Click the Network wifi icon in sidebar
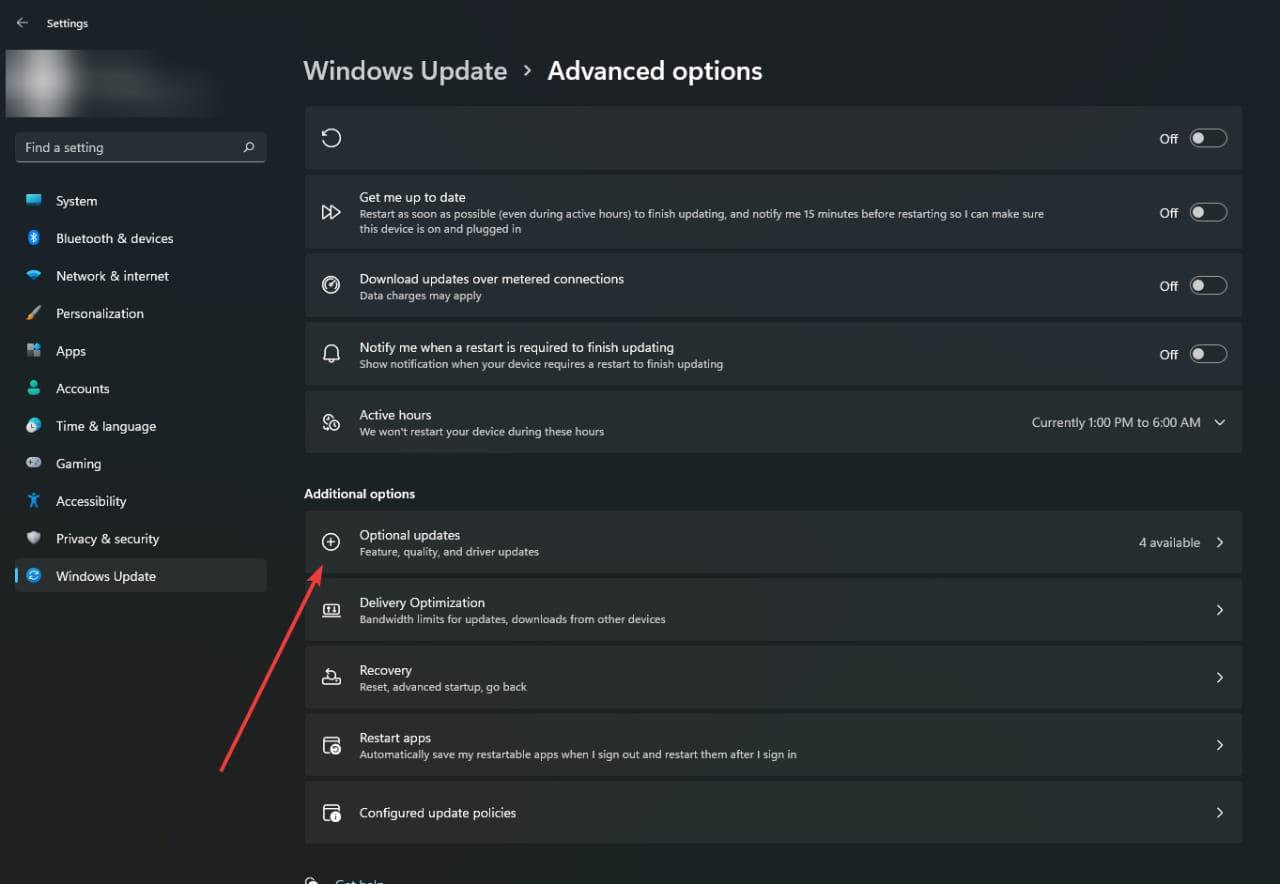 [x=34, y=275]
